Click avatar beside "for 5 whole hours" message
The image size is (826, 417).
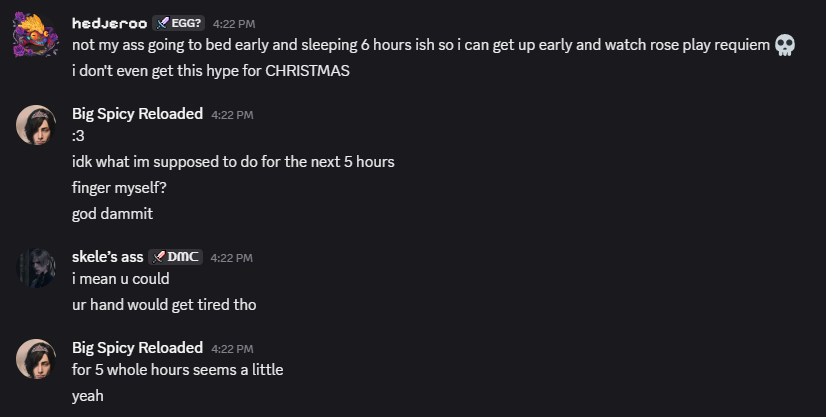click(37, 358)
